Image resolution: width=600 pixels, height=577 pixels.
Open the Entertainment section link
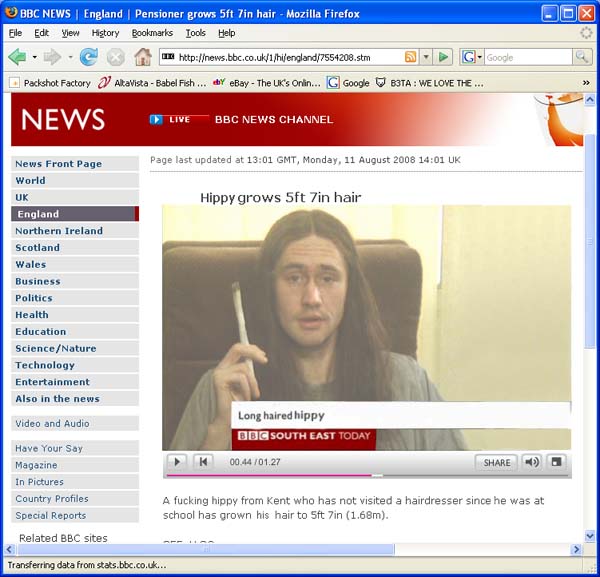tap(75, 382)
